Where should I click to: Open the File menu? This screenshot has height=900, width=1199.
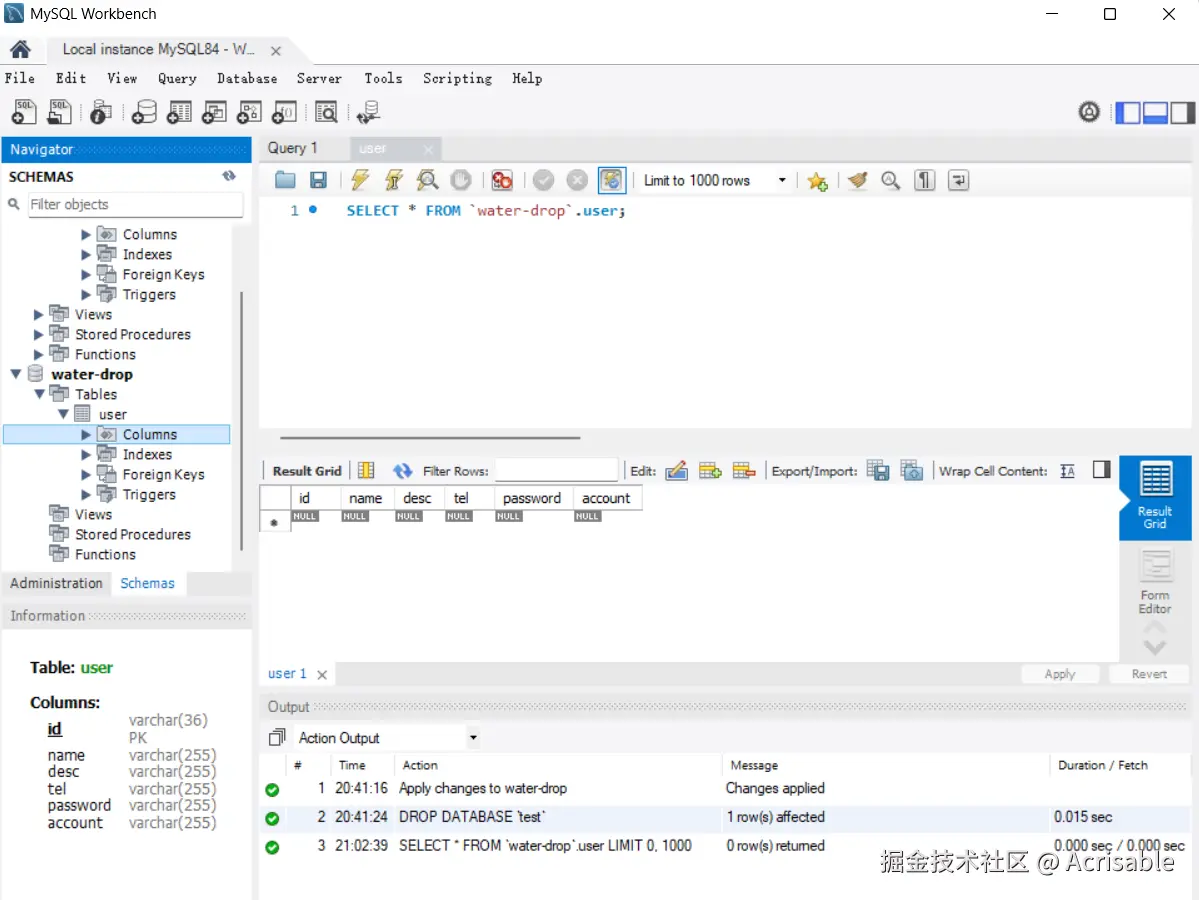click(x=20, y=79)
